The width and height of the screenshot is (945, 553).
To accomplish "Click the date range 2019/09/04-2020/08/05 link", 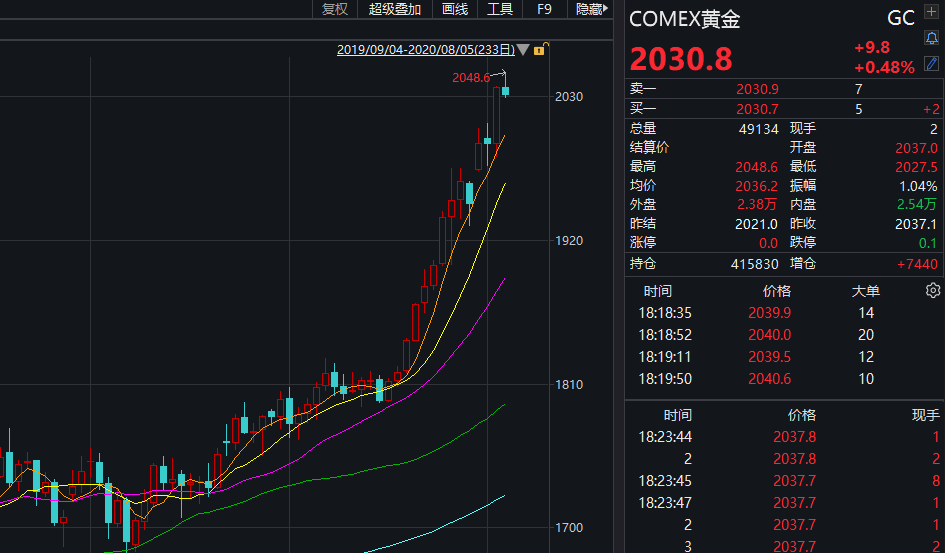I will 425,49.
